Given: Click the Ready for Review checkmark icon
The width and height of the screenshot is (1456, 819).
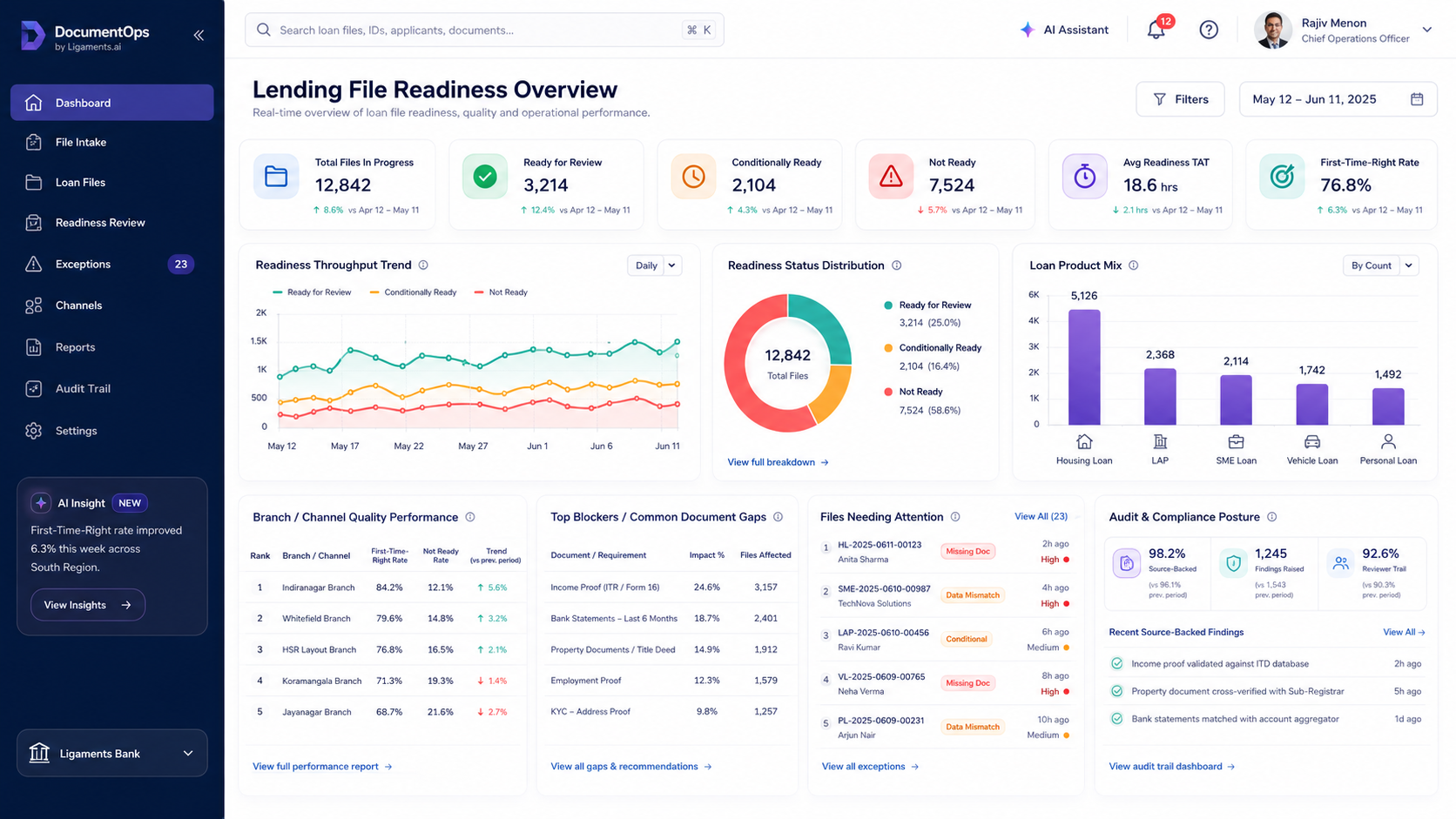Looking at the screenshot, I should [485, 177].
